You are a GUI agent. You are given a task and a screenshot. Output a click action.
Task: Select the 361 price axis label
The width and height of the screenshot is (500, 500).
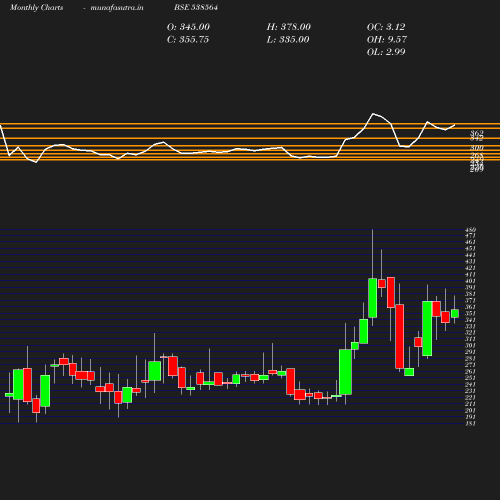tap(470, 307)
